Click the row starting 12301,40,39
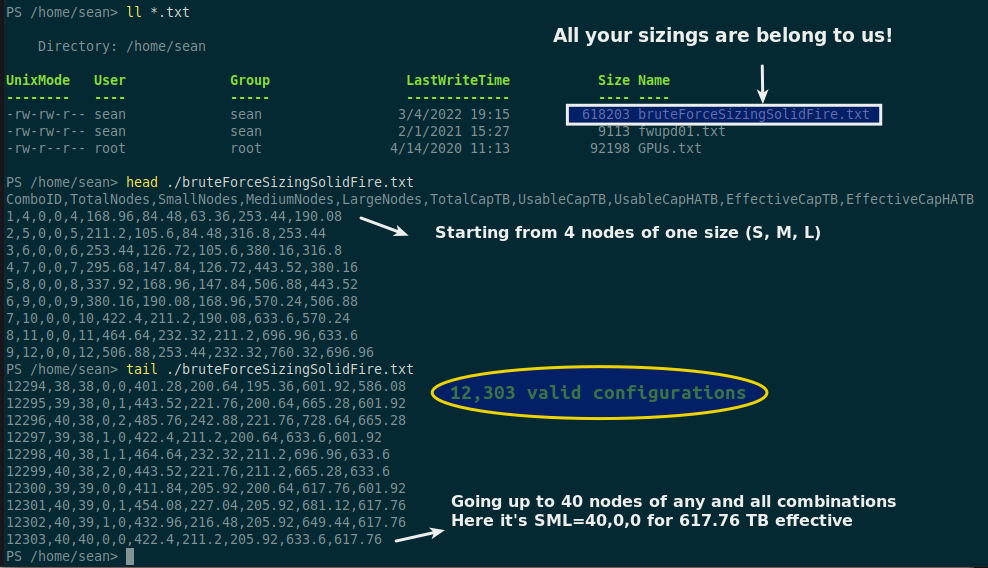The image size is (988, 568). coord(206,506)
